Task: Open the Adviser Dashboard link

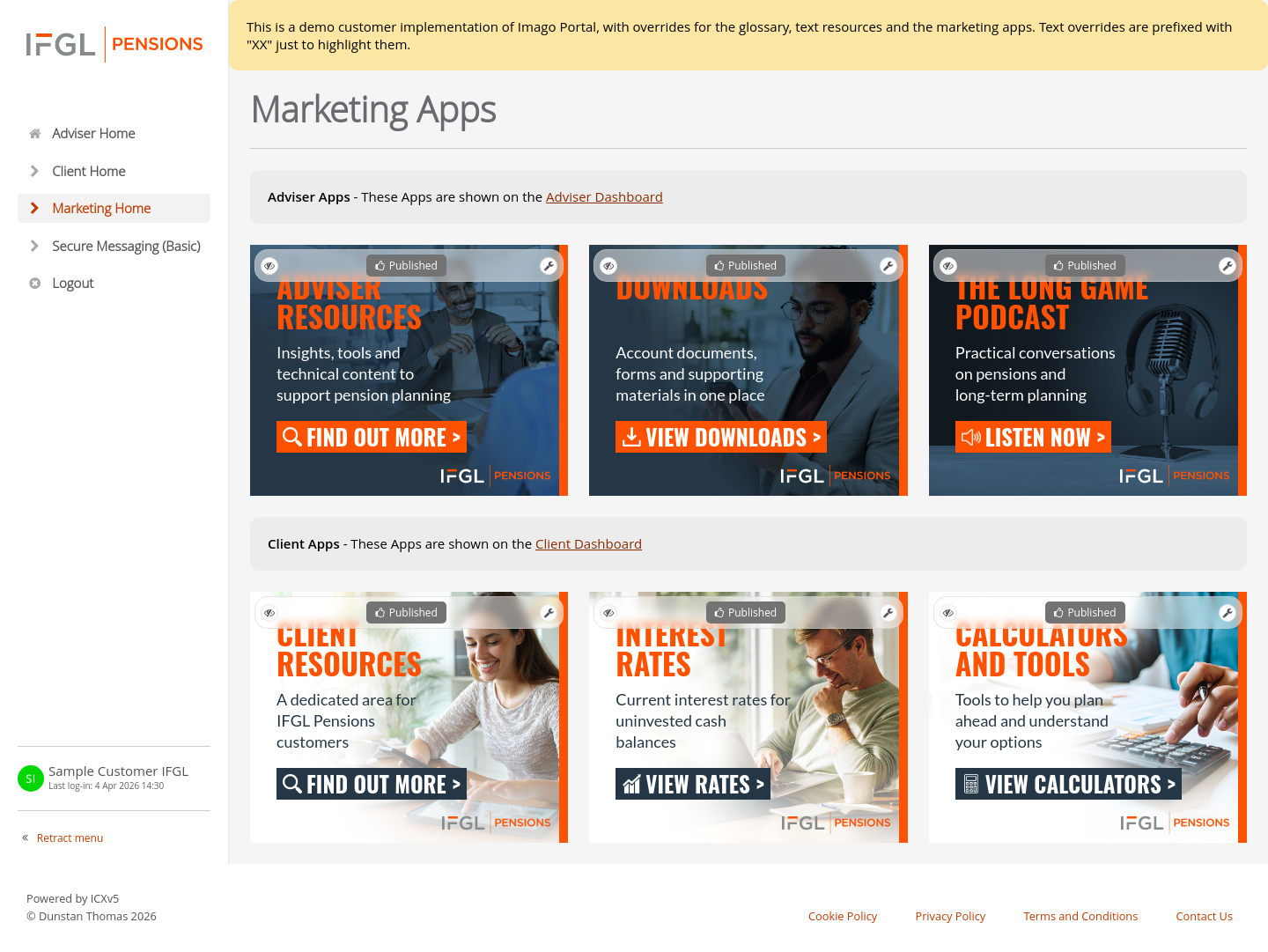Action: click(x=604, y=197)
